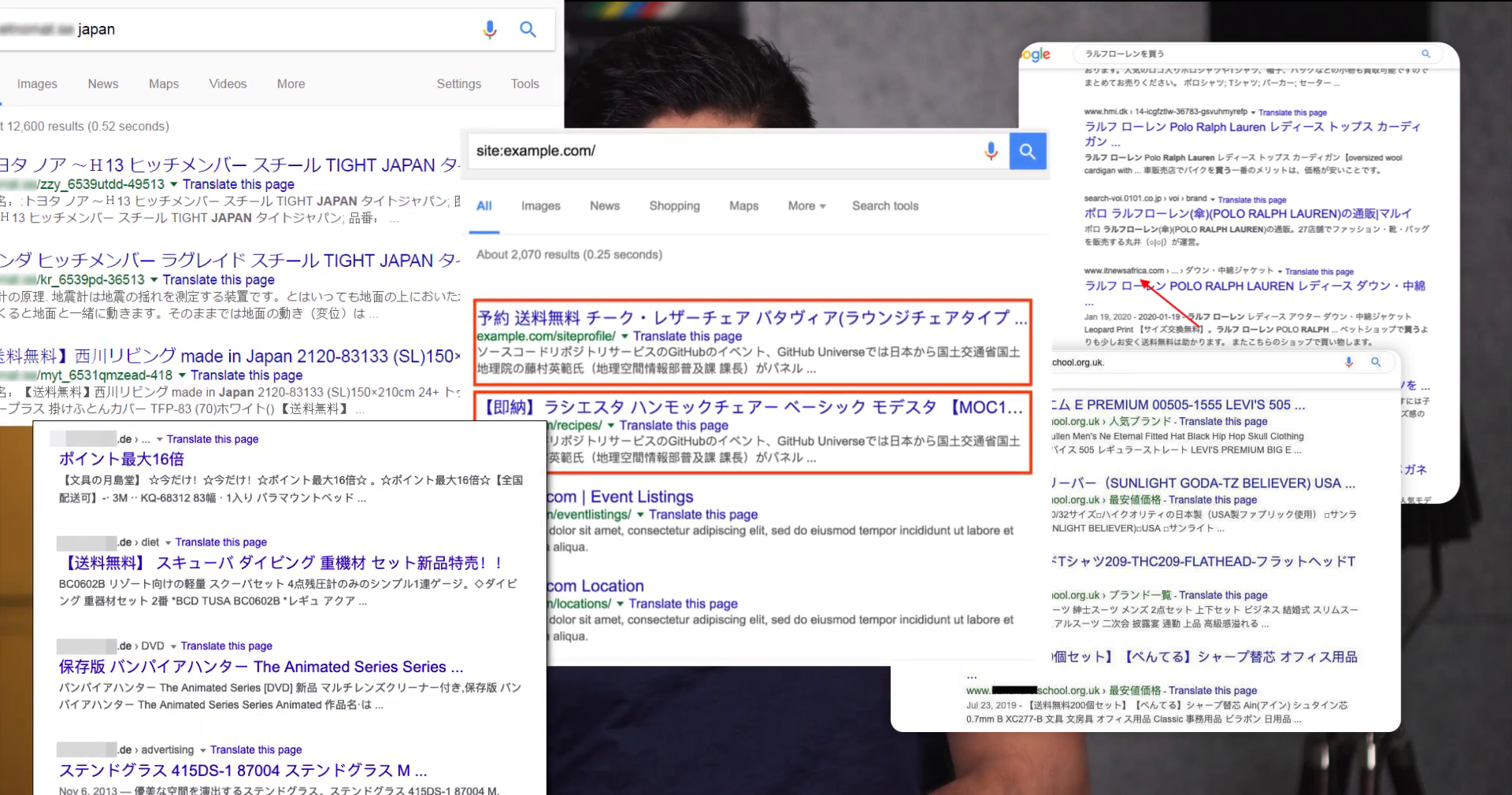
Task: Select the All tab in the site:example.com window
Action: point(484,206)
